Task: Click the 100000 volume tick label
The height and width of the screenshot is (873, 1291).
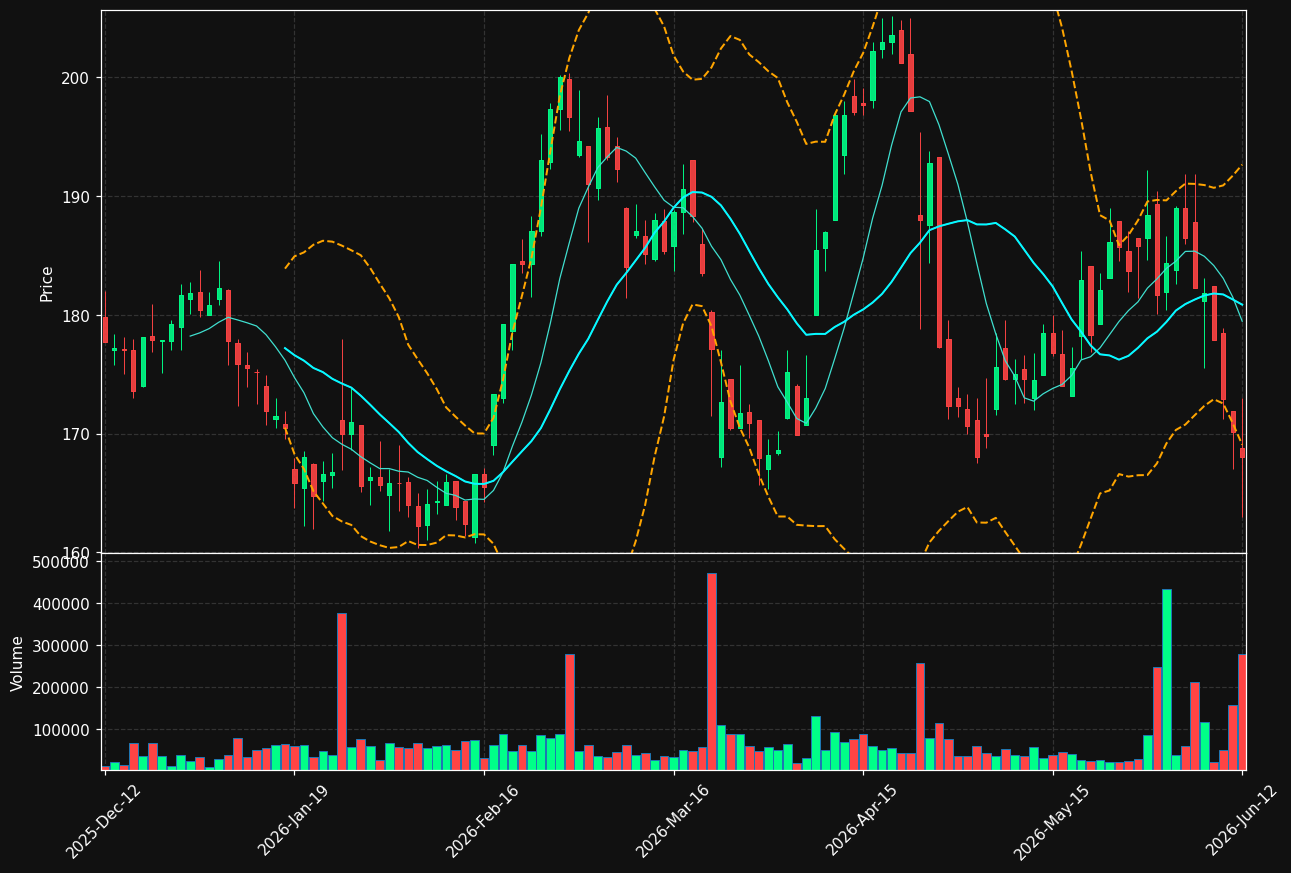Action: click(62, 730)
